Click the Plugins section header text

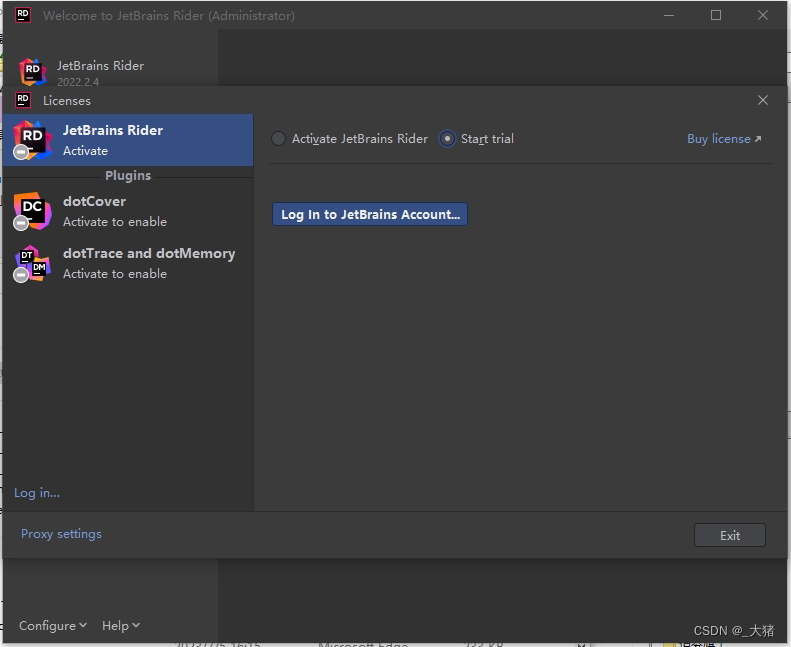pyautogui.click(x=128, y=175)
